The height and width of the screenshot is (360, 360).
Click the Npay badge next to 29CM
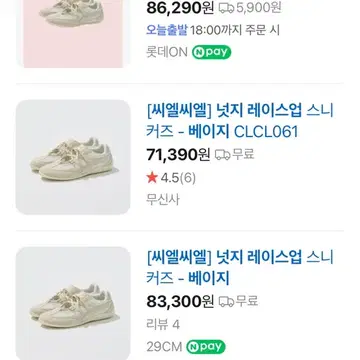pyautogui.click(x=206, y=347)
